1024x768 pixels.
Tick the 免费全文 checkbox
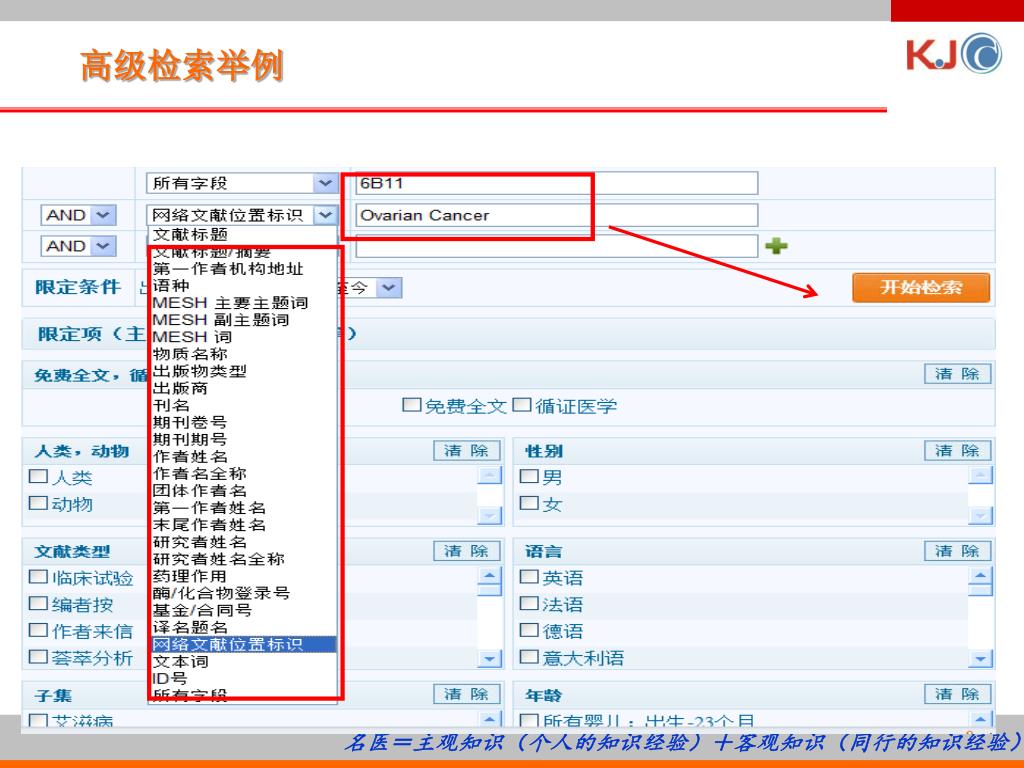tap(411, 405)
